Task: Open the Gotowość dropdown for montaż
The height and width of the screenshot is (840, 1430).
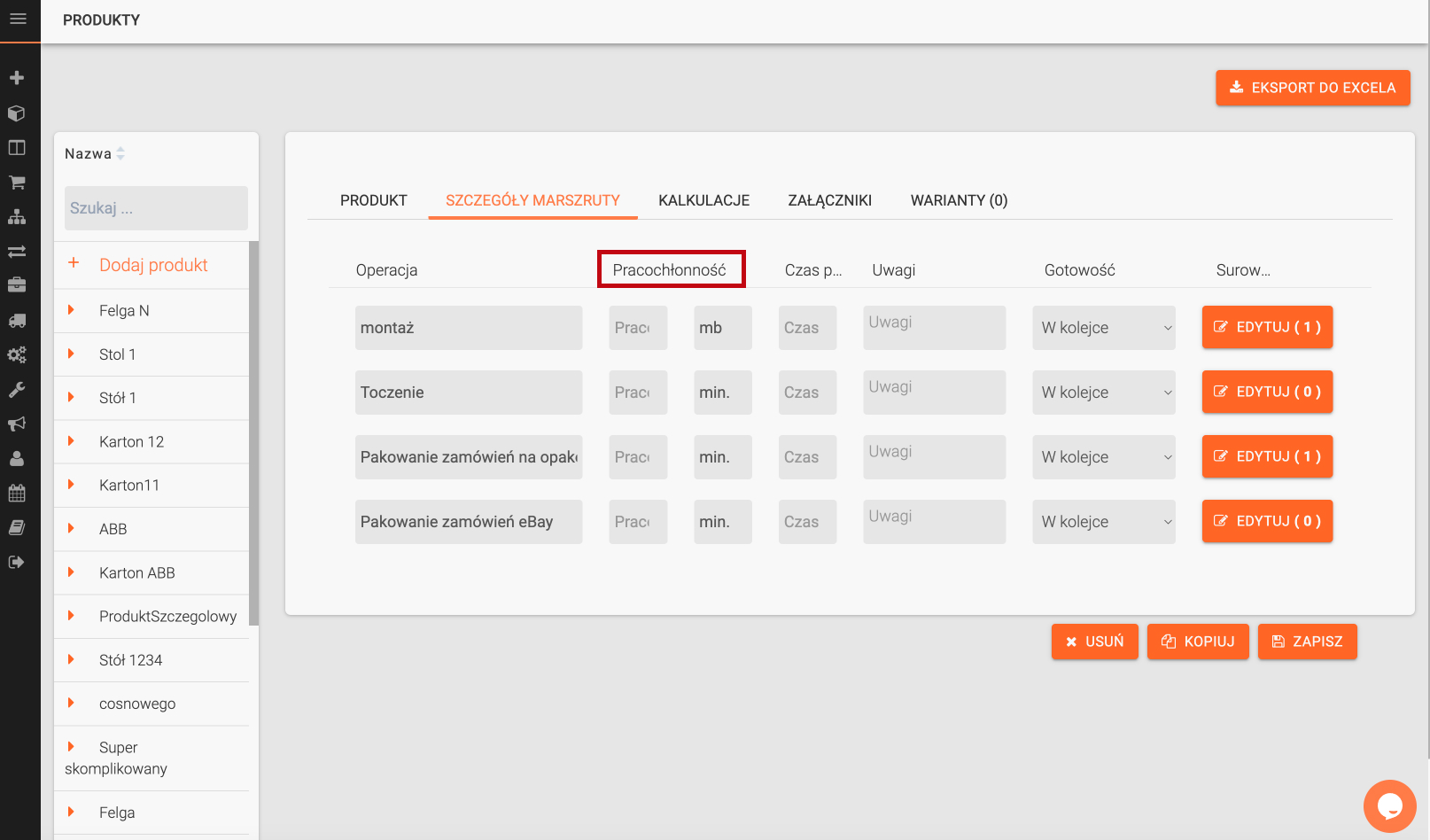Action: 1103,328
